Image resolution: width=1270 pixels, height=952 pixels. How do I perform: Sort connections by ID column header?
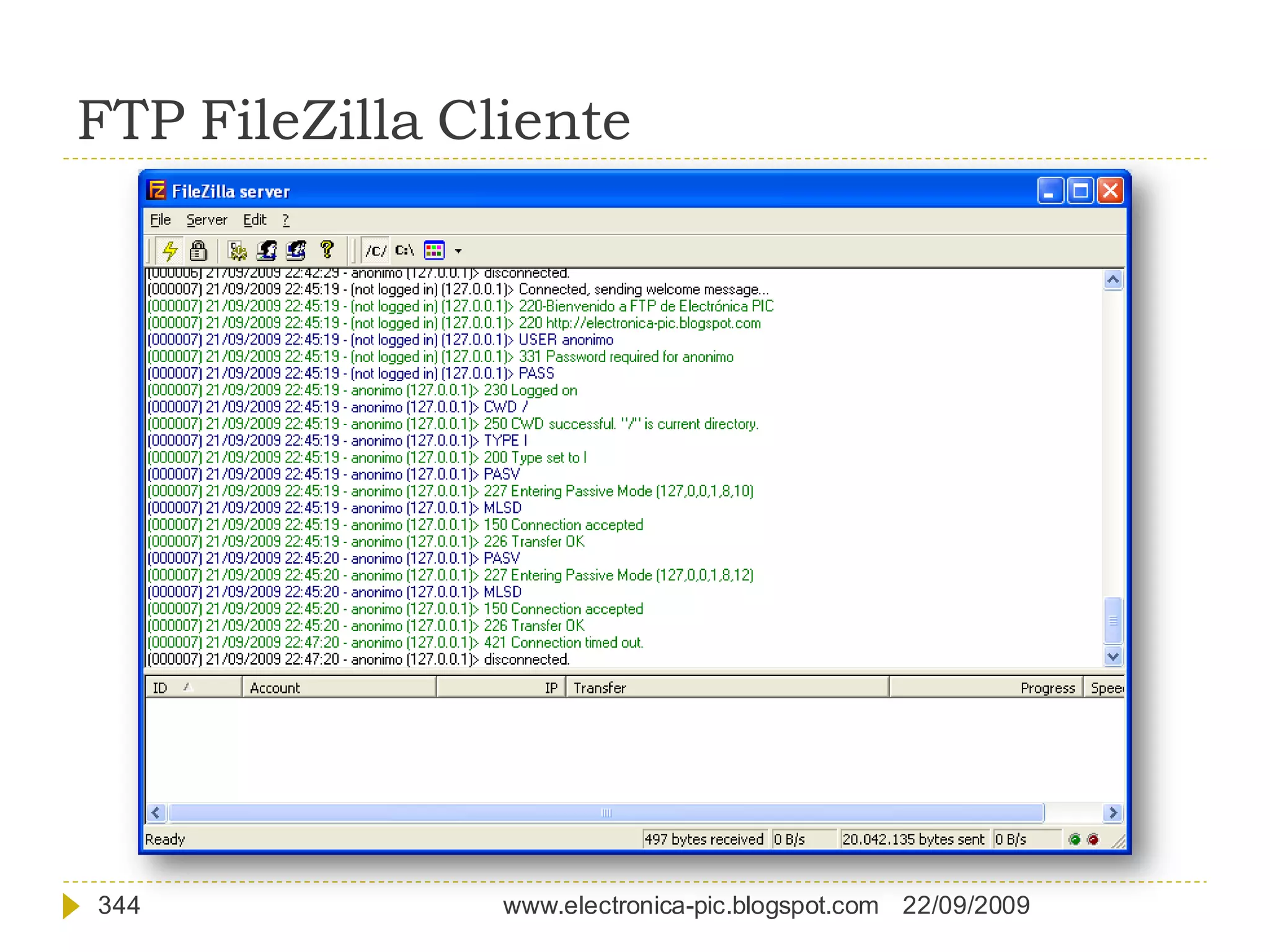(x=193, y=687)
